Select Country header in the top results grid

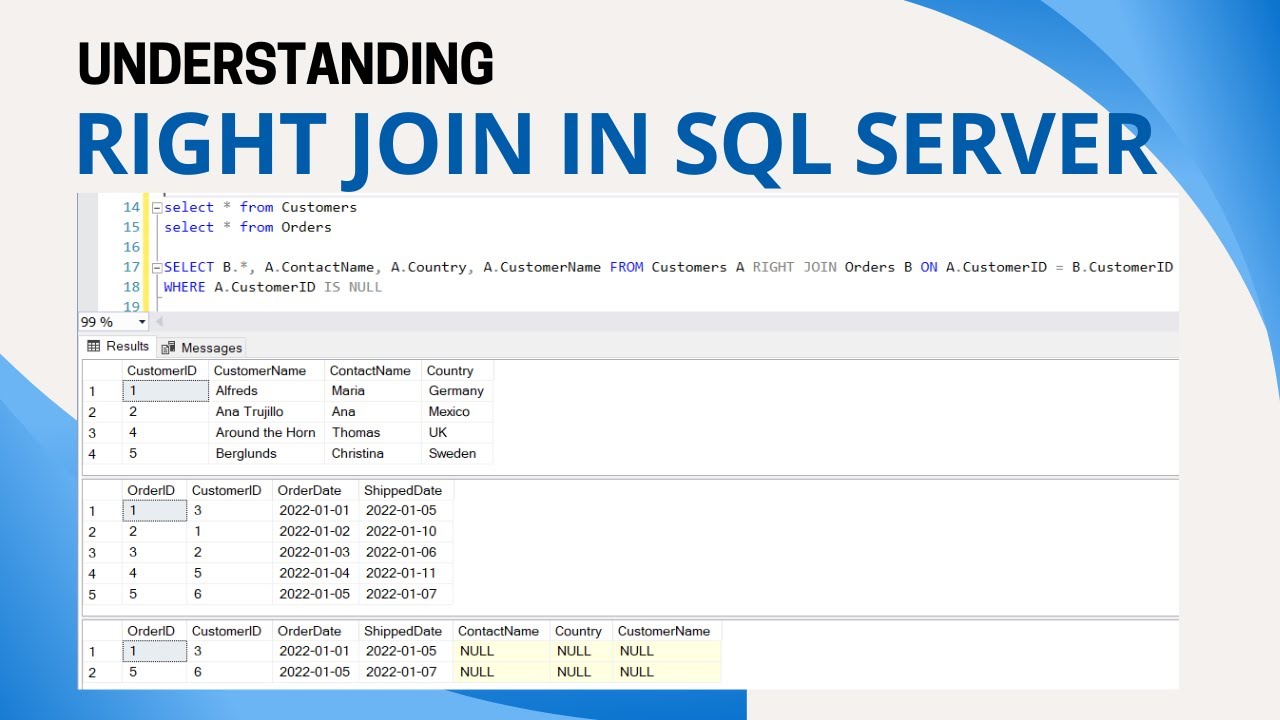coord(457,370)
